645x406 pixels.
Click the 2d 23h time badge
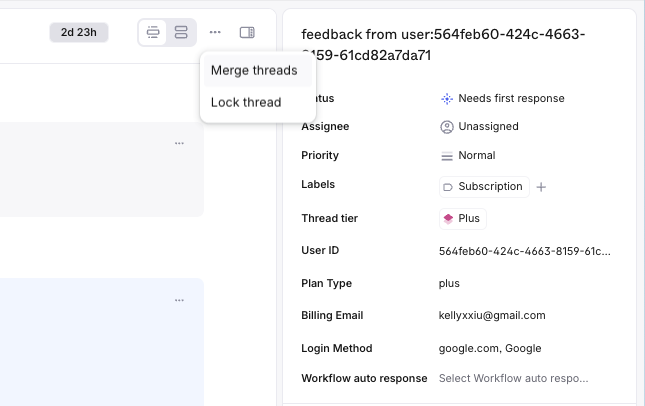[79, 32]
